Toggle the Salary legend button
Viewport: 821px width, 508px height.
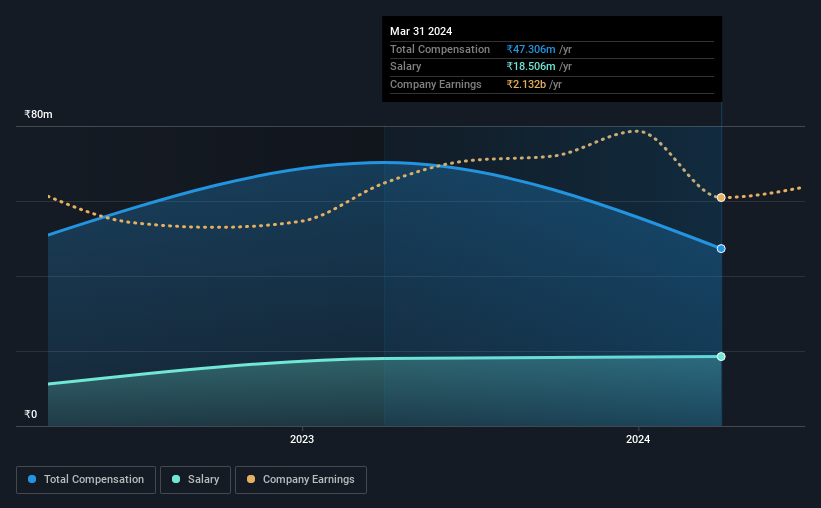click(195, 480)
